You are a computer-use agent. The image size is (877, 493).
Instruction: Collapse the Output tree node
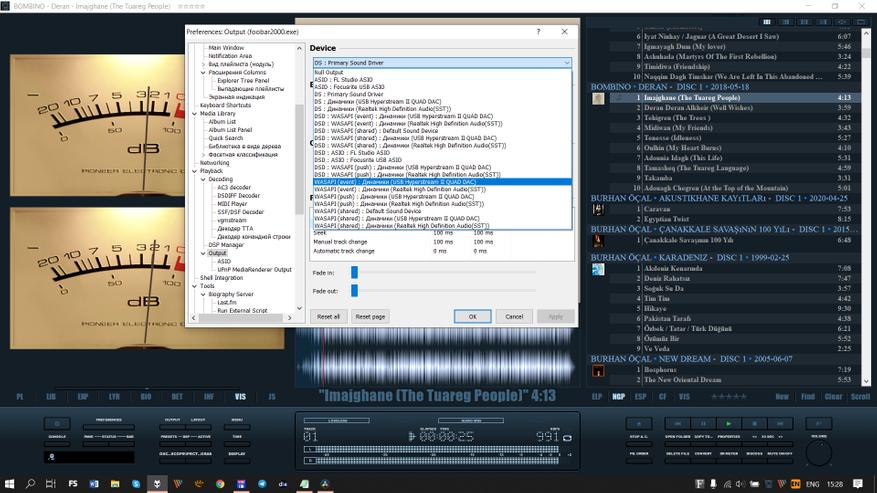point(203,253)
